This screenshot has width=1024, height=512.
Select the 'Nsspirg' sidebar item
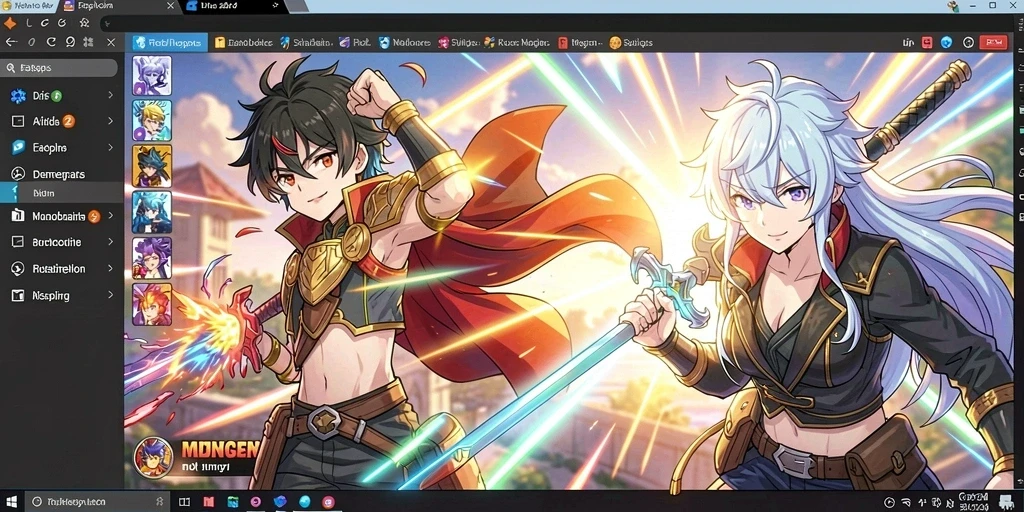coord(62,296)
